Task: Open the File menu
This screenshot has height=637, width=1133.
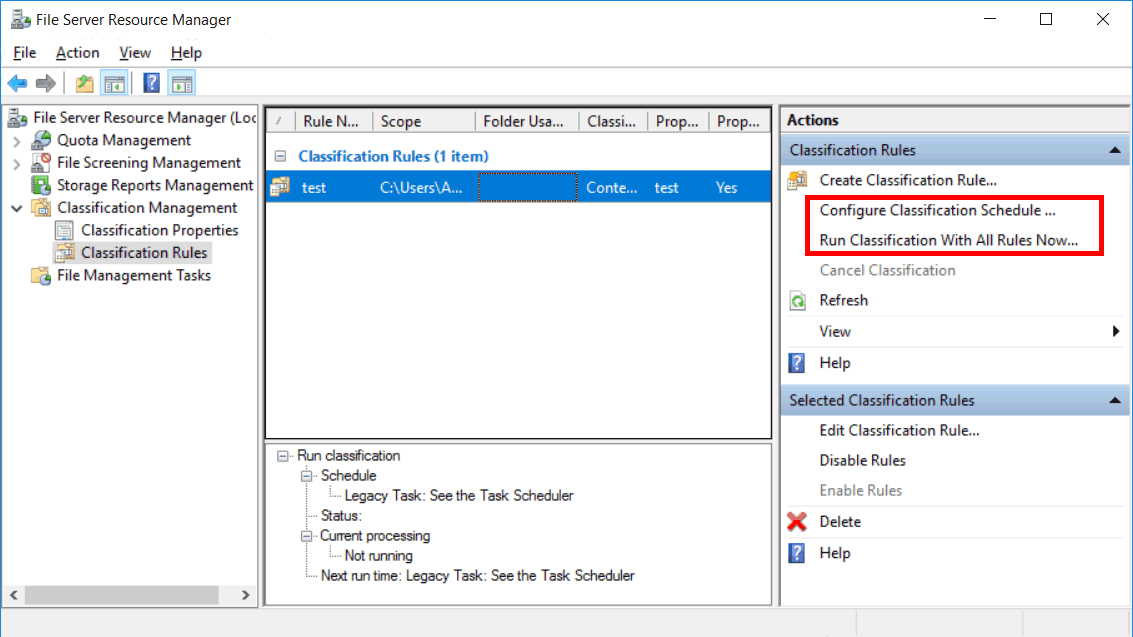Action: click(x=25, y=53)
